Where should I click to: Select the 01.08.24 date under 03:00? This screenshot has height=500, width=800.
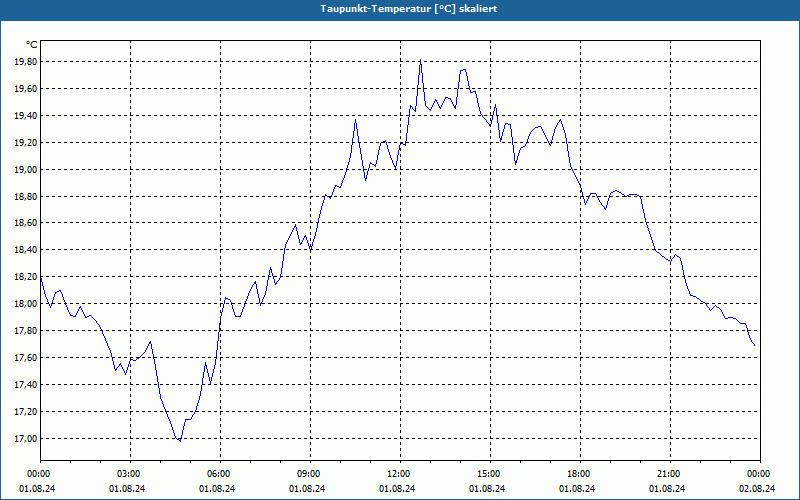(x=128, y=489)
